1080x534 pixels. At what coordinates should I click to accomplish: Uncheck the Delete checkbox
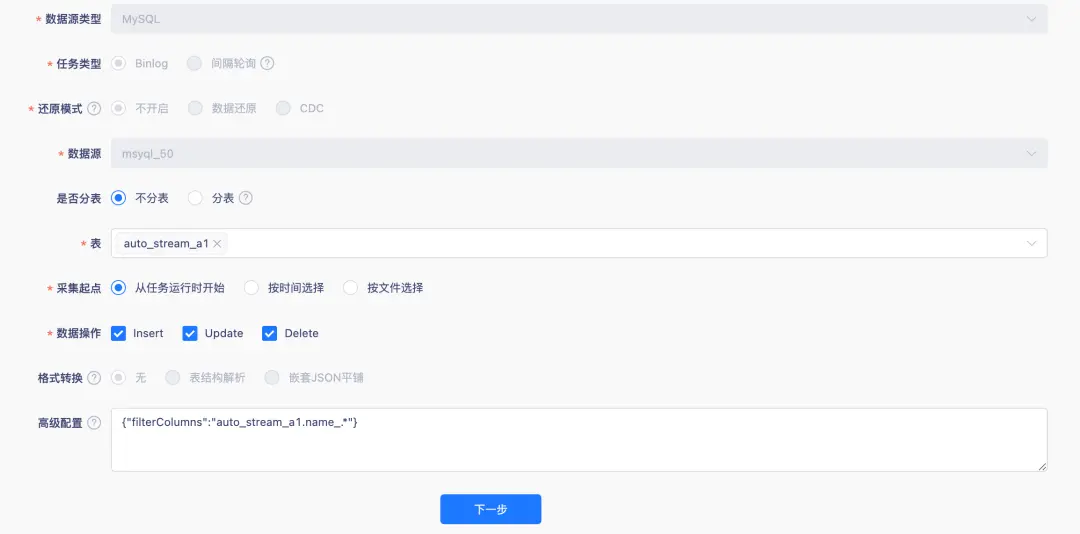pos(269,333)
